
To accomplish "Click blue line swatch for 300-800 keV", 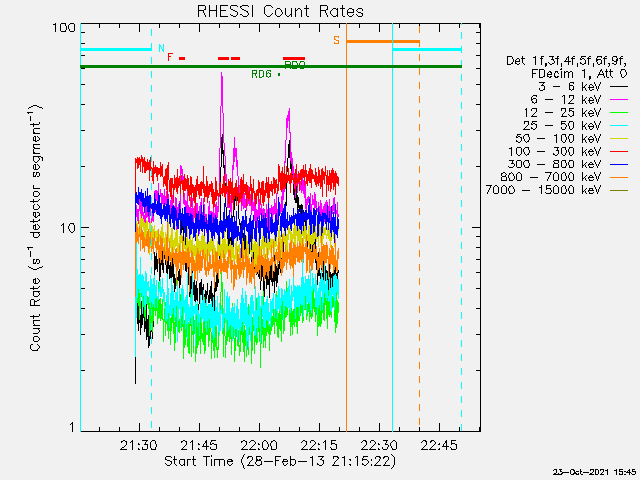I will [619, 164].
